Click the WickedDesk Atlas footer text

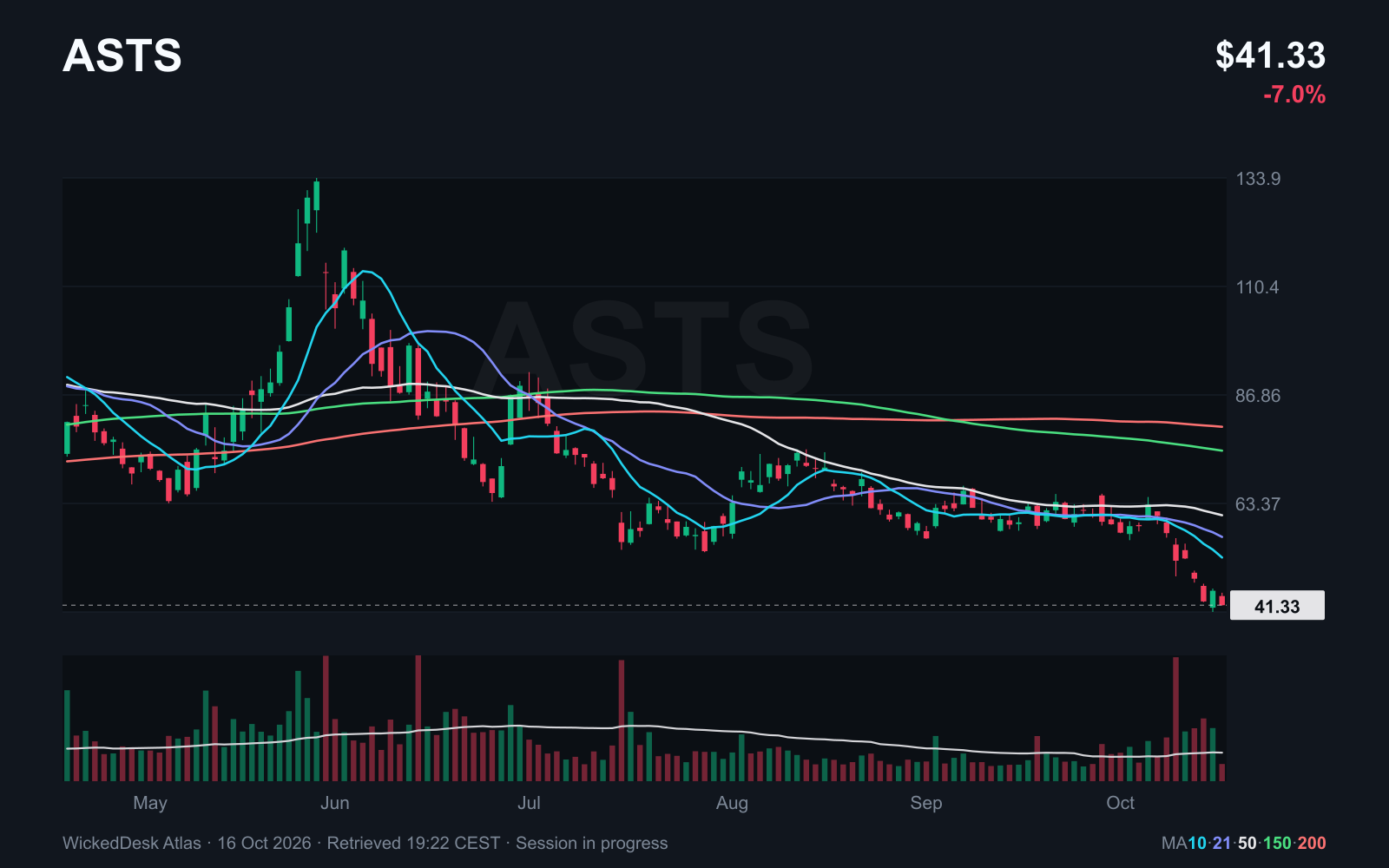pos(132,843)
